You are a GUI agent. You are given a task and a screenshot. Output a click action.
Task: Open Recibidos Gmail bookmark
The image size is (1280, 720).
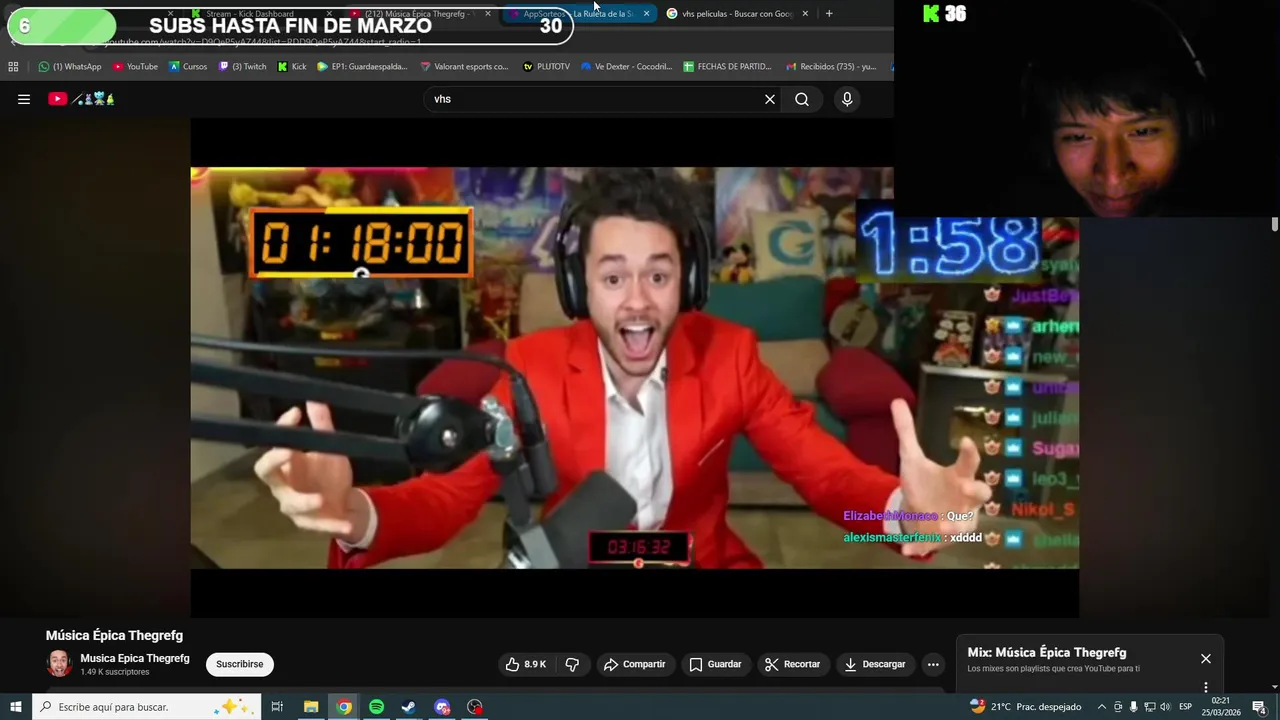tap(832, 67)
